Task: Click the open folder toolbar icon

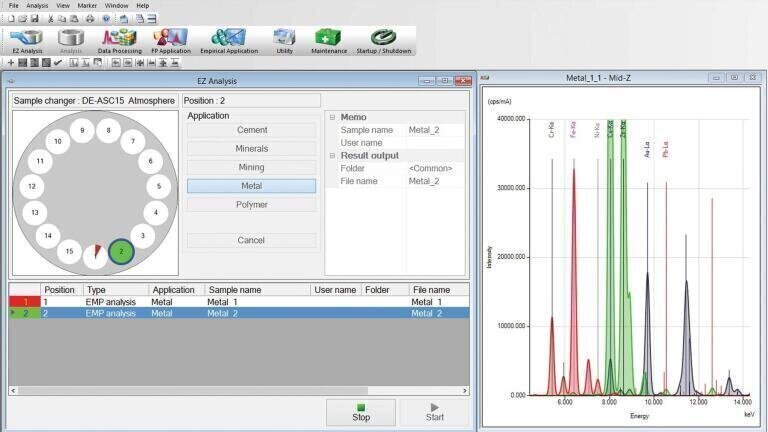Action: (x=23, y=19)
